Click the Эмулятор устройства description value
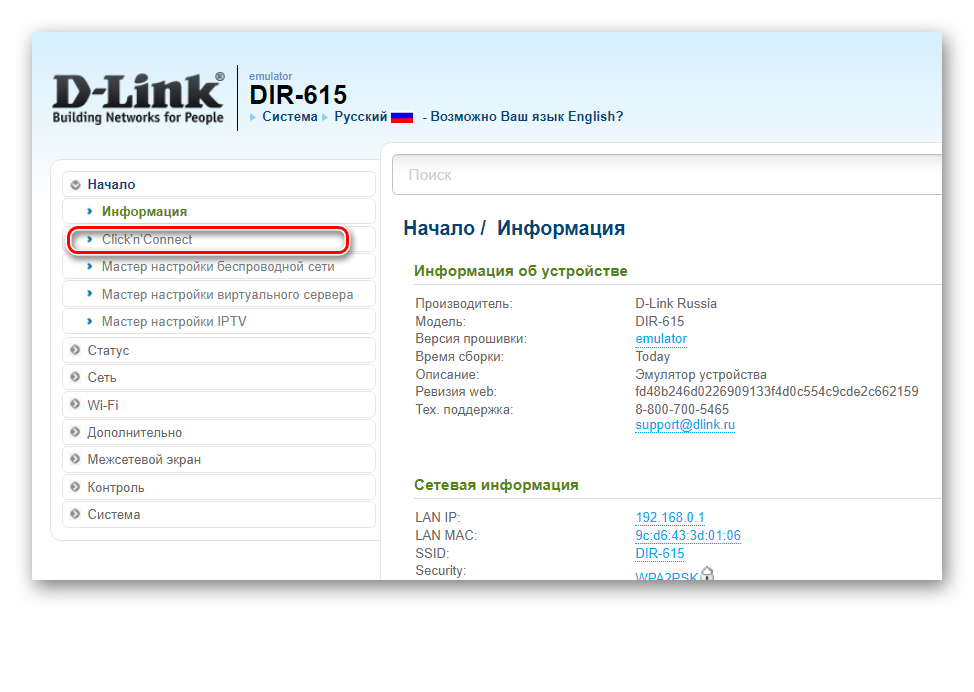The image size is (974, 692). (x=701, y=375)
